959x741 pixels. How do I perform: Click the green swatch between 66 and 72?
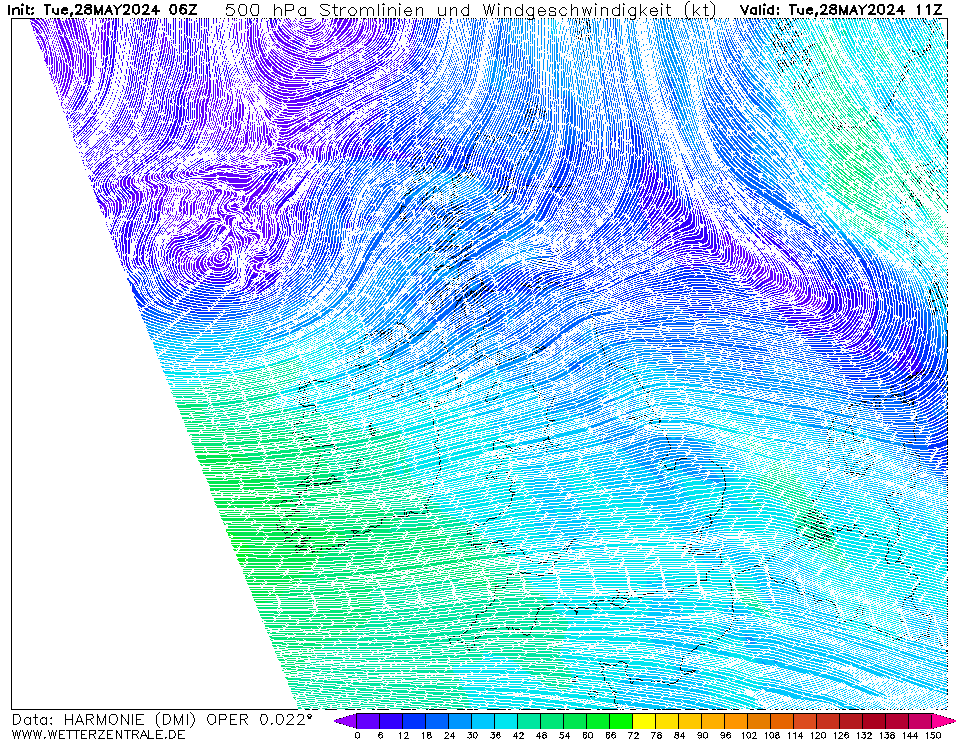point(621,721)
